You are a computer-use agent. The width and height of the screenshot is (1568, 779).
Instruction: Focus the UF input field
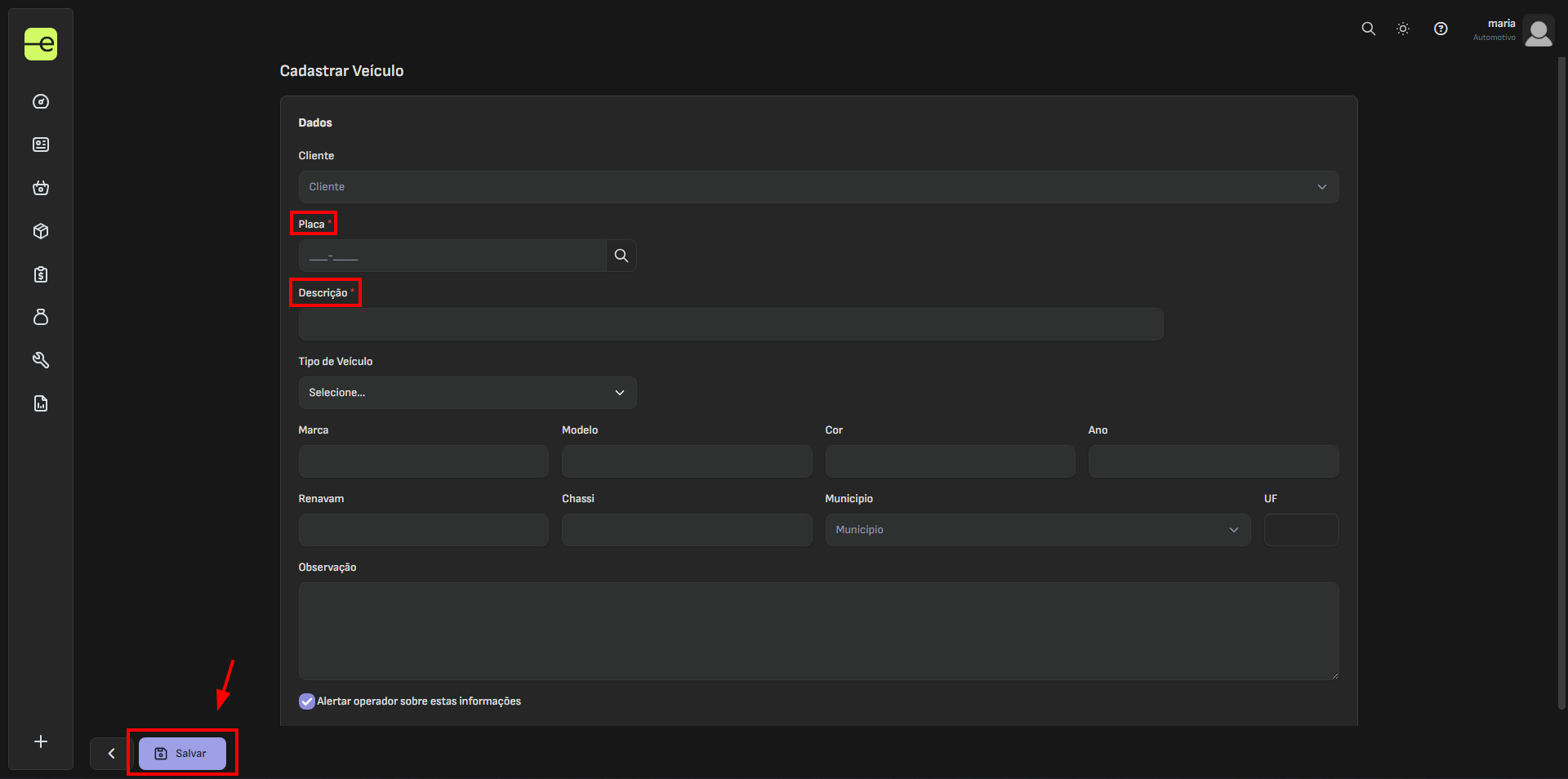1301,530
